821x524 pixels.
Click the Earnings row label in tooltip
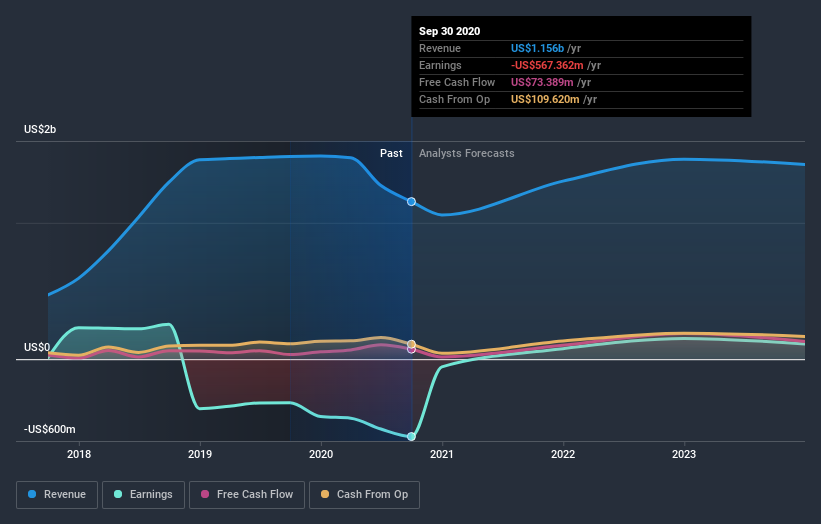click(x=440, y=65)
